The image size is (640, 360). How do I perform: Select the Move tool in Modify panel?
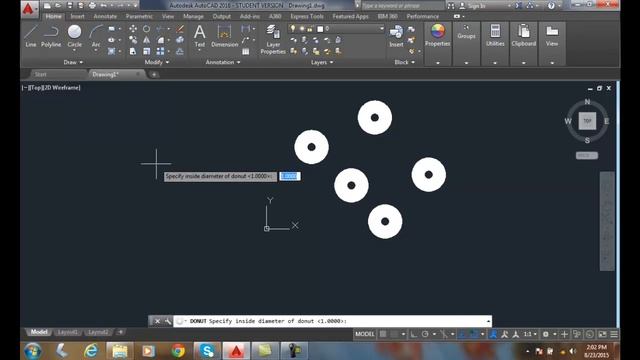tap(133, 29)
